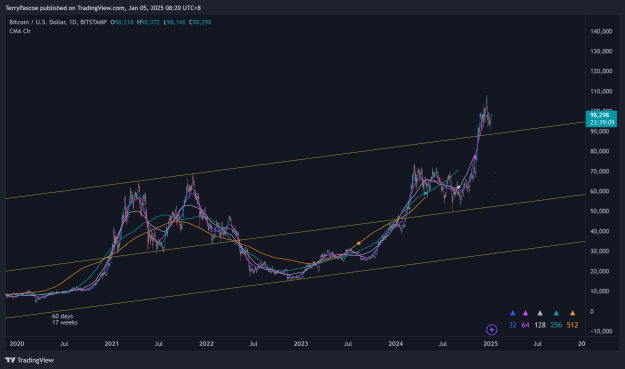The height and width of the screenshot is (369, 625).
Task: Click the 120,000 price axis label
Action: coord(601,71)
